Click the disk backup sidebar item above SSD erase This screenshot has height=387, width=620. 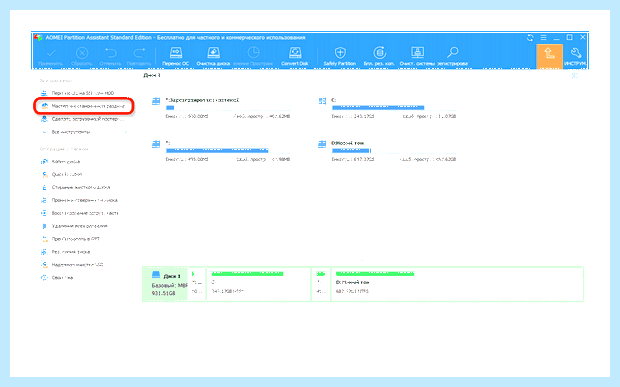65,252
